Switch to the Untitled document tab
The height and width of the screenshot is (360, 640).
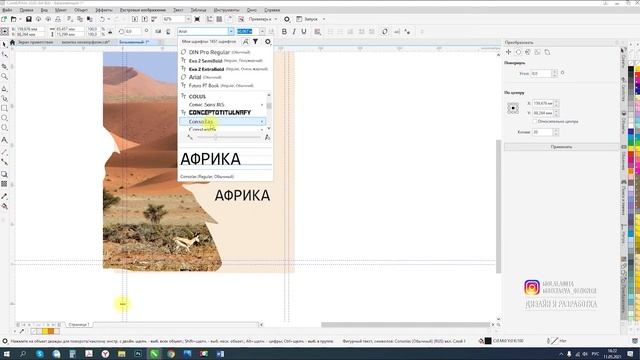pos(134,42)
